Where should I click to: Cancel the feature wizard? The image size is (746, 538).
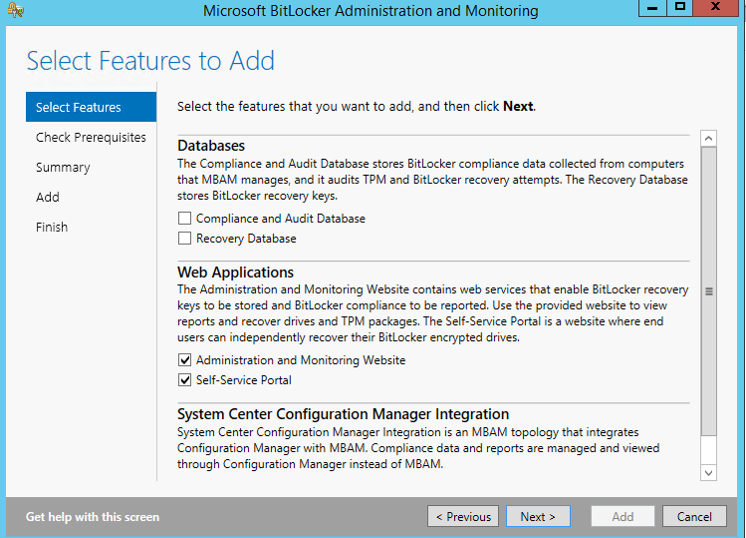point(694,517)
